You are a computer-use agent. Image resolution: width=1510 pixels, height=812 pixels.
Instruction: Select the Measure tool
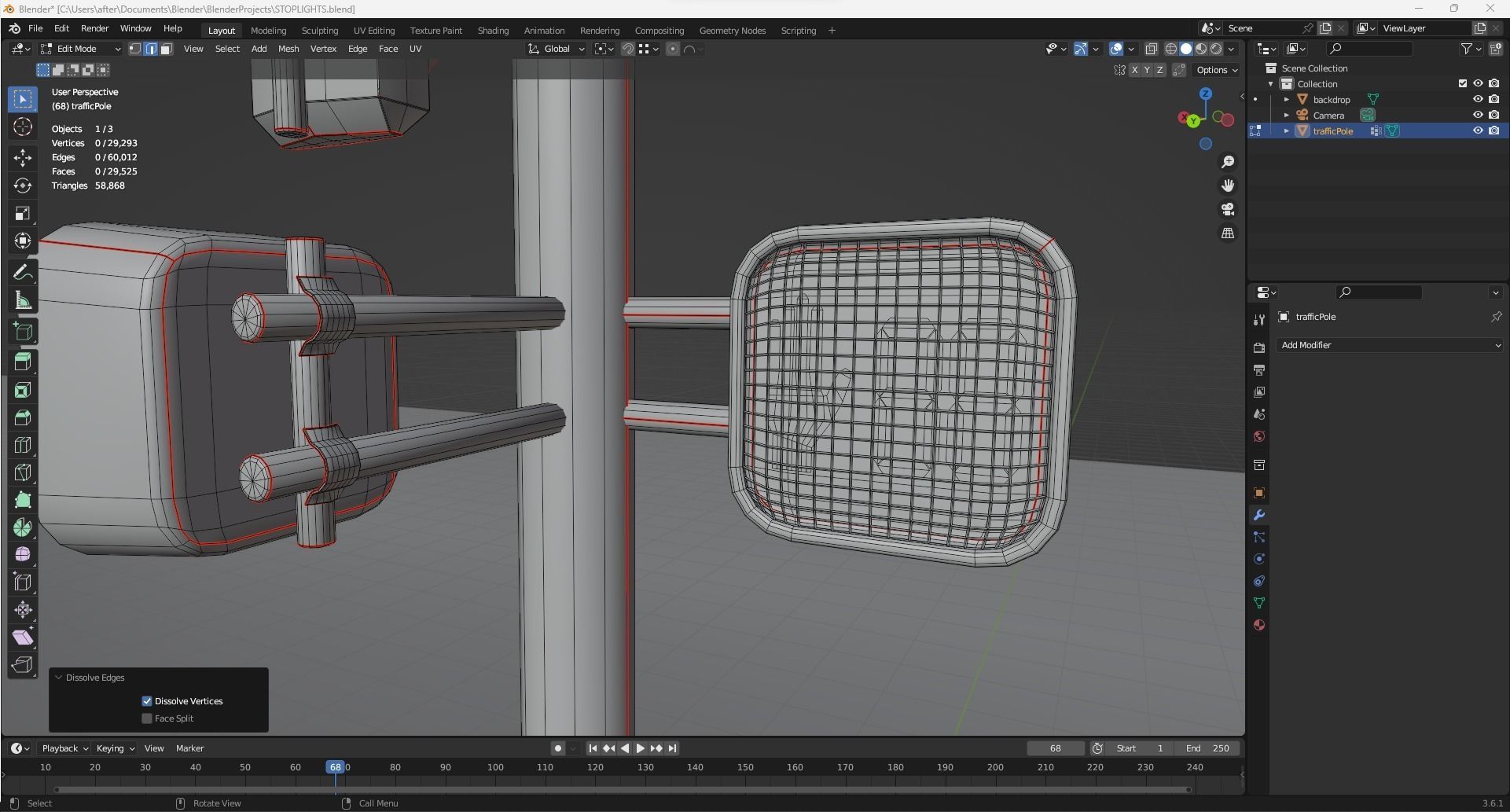[x=23, y=300]
